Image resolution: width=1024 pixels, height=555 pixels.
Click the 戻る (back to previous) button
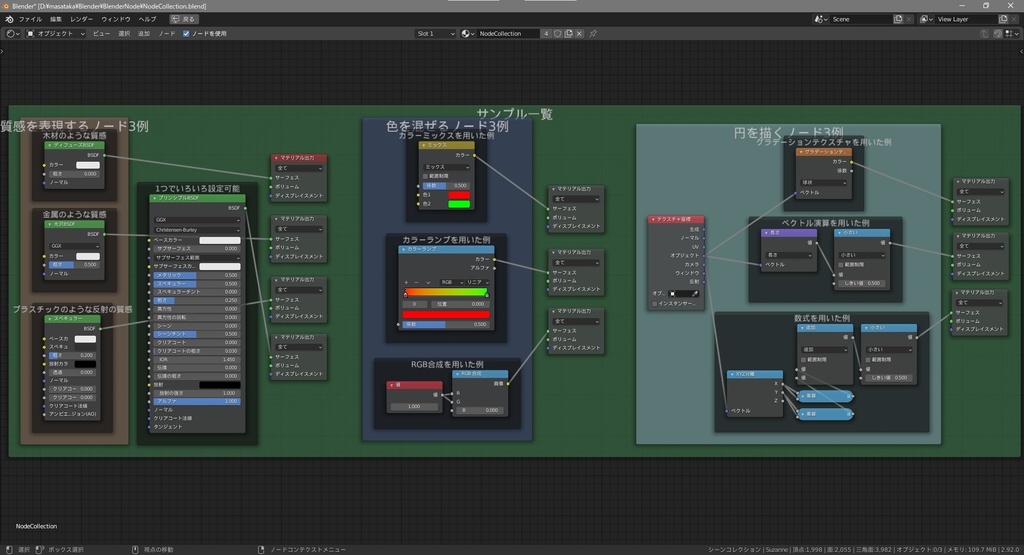point(184,19)
